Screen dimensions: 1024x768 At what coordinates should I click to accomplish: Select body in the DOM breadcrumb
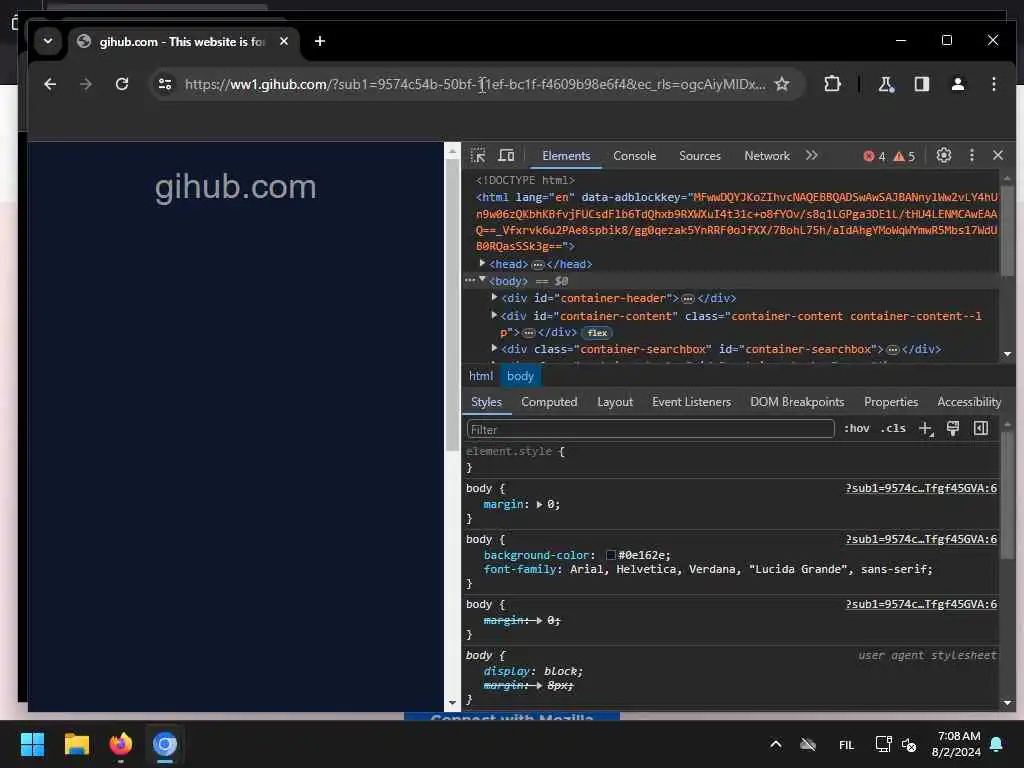(x=520, y=376)
